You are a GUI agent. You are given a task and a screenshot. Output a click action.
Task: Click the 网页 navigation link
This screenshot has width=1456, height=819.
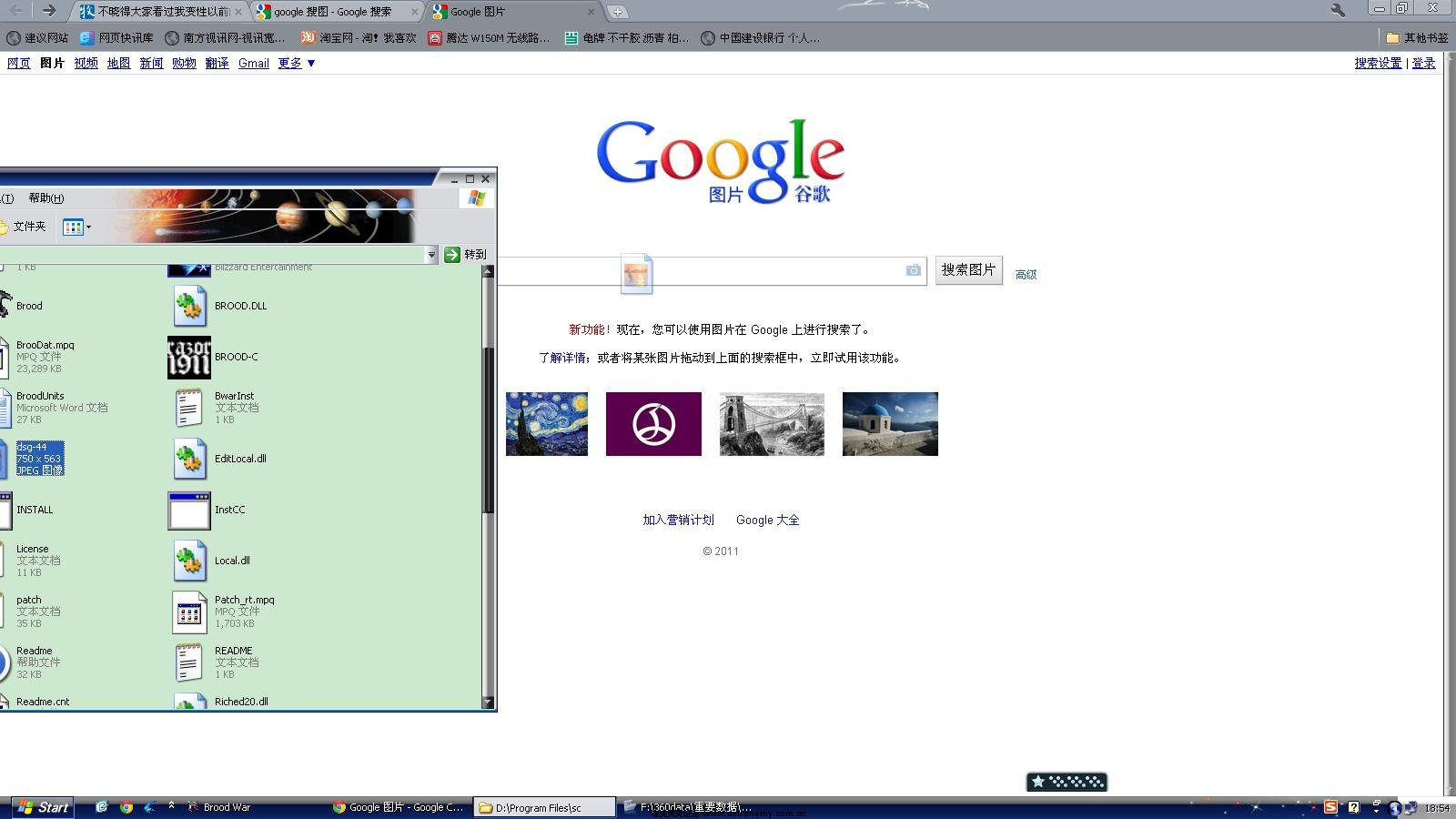click(x=19, y=64)
